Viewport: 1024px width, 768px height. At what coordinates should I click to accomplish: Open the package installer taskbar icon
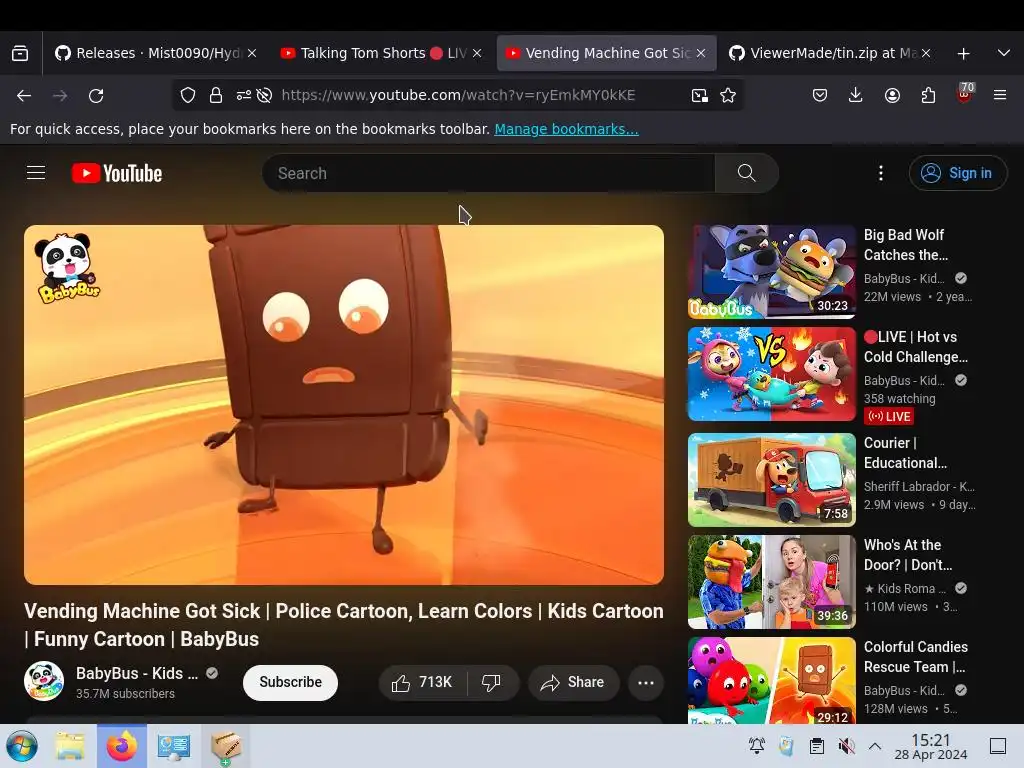[x=225, y=746]
